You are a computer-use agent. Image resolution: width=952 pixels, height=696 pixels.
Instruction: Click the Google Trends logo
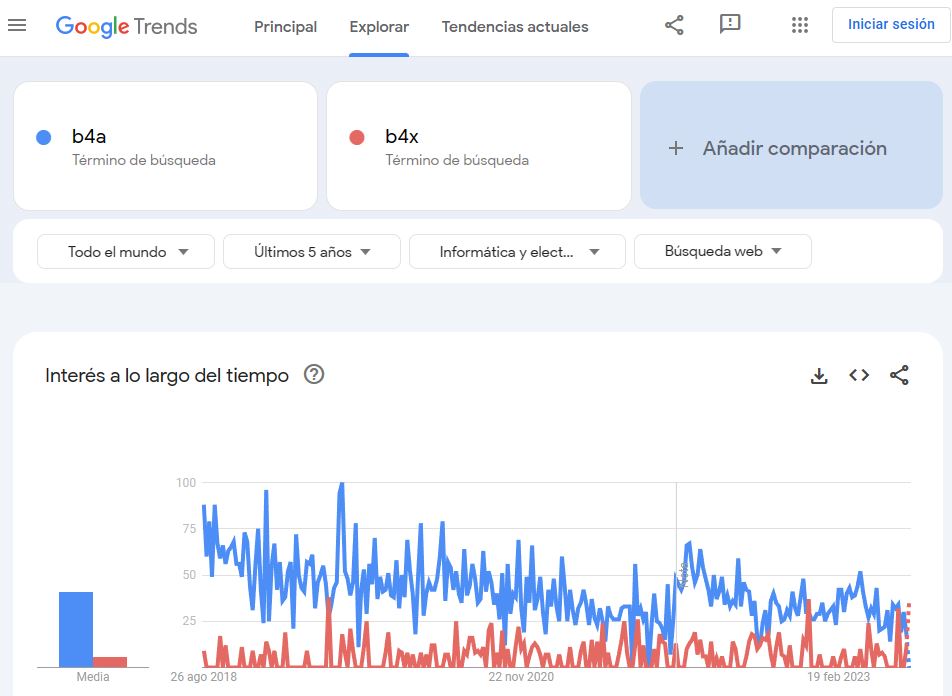(126, 26)
